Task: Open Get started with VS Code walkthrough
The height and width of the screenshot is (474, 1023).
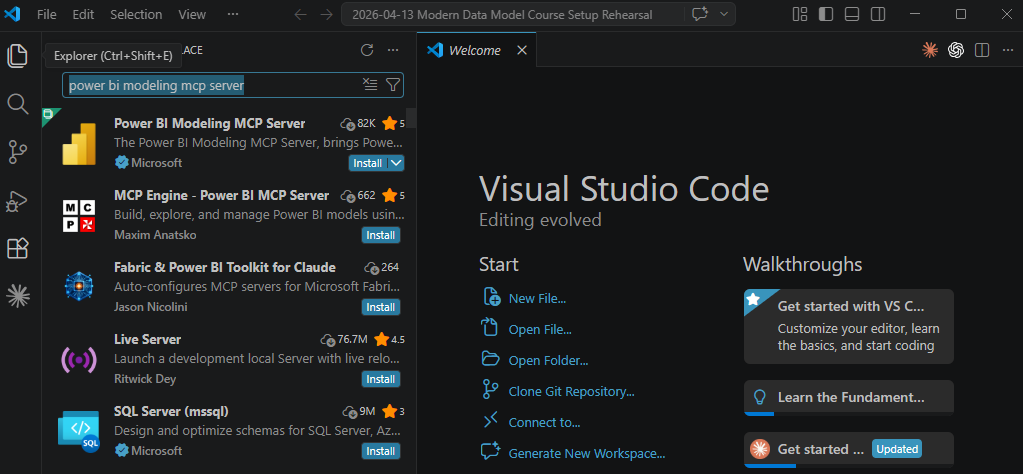Action: coord(849,326)
